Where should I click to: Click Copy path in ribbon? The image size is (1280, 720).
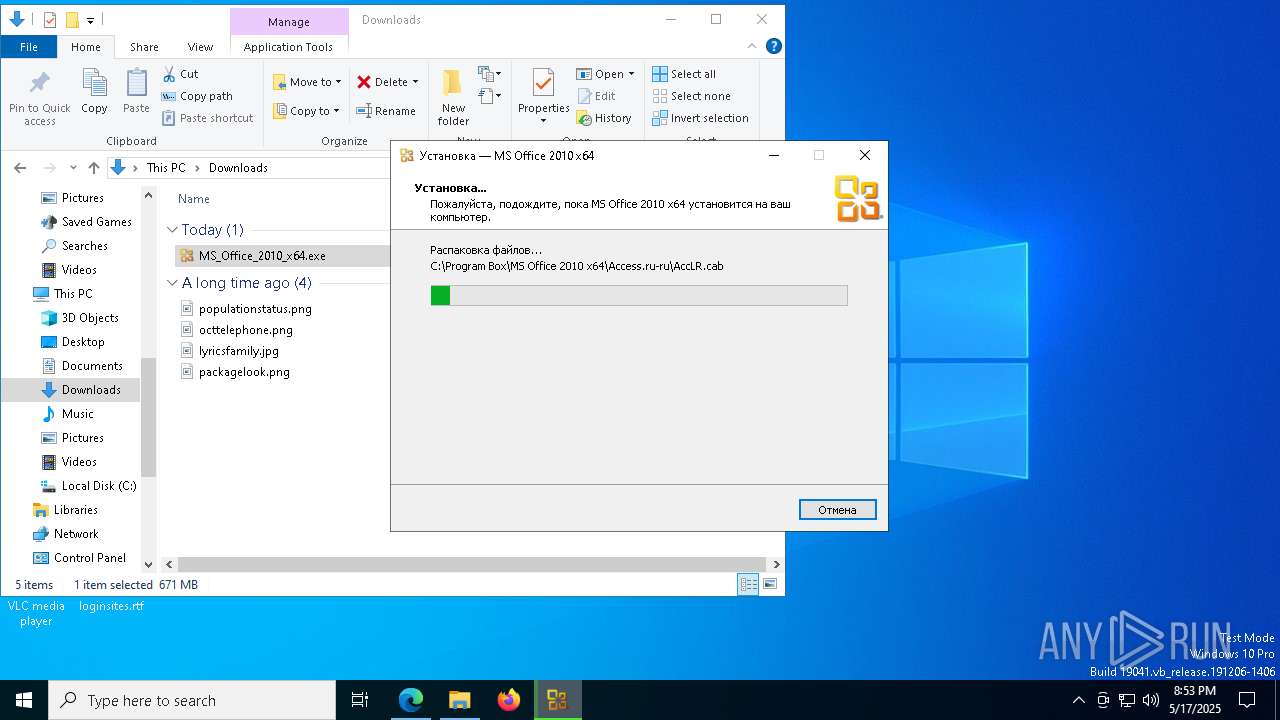tap(197, 96)
